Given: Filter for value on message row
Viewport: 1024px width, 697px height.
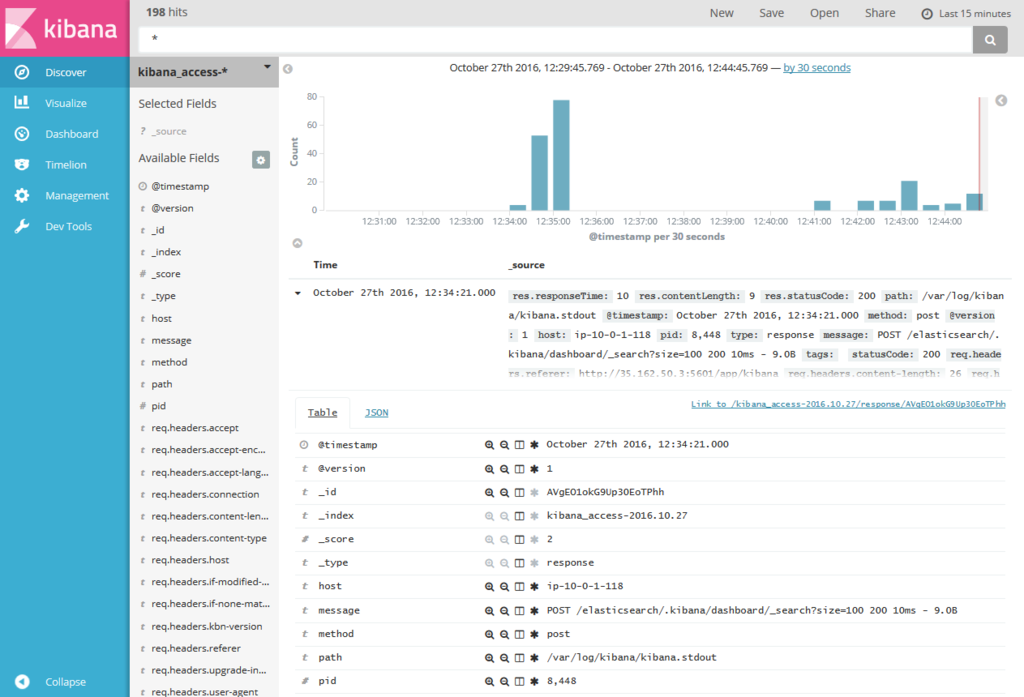Looking at the screenshot, I should click(489, 611).
